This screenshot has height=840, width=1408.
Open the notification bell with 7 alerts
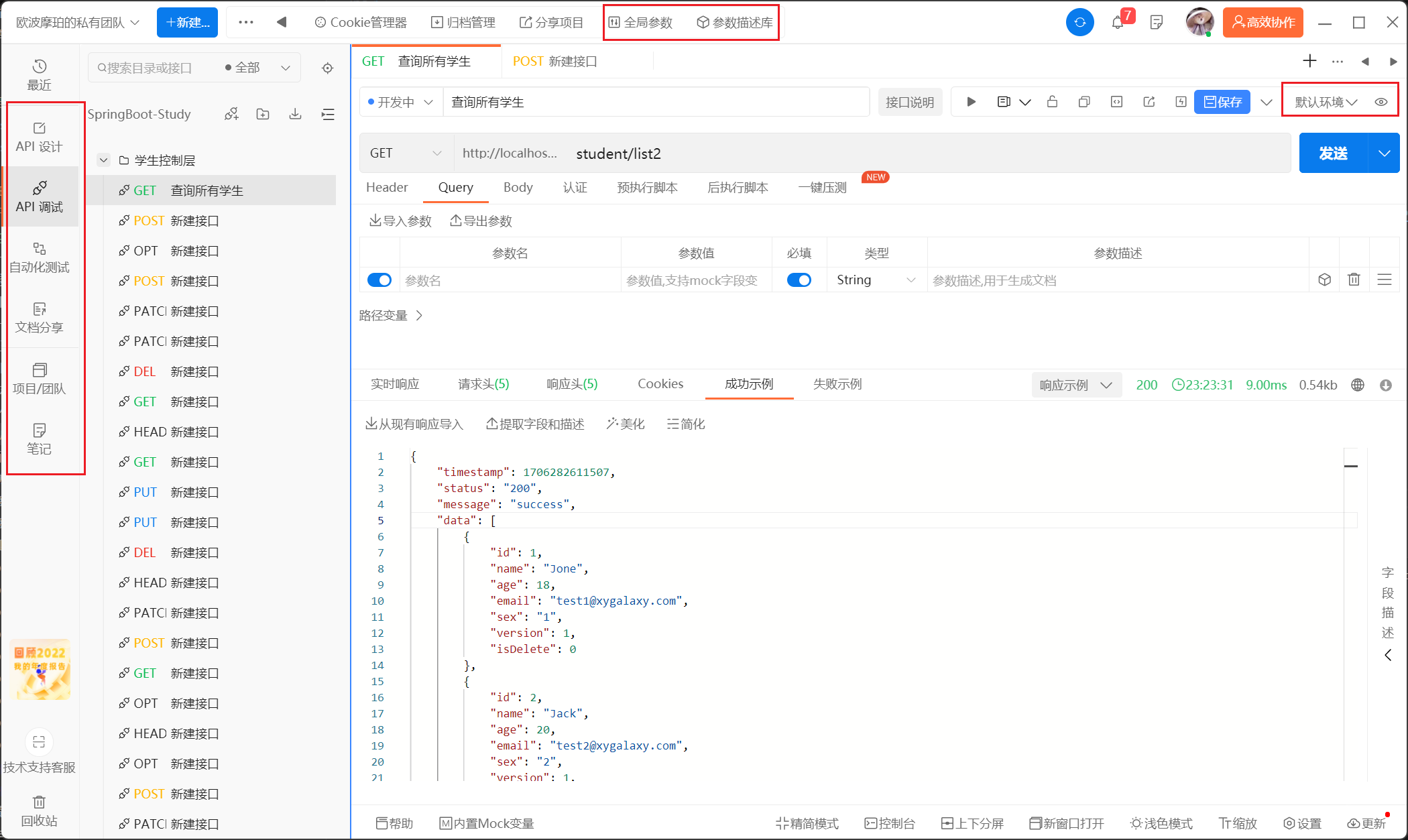(x=1118, y=22)
